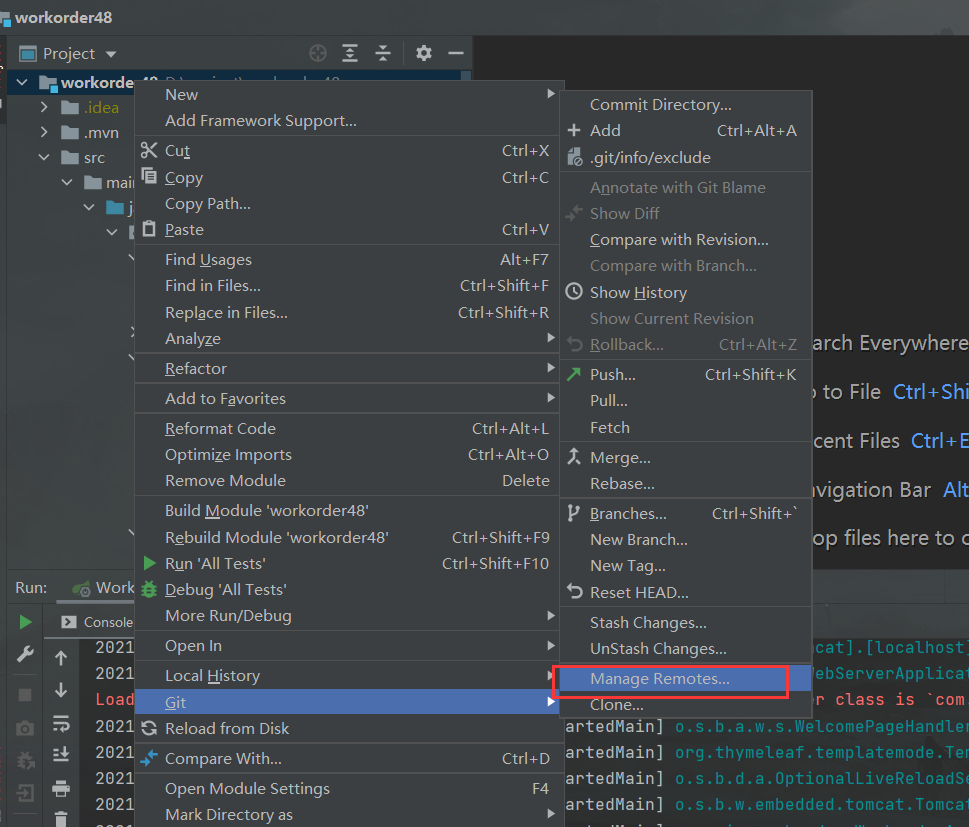Select Cut from context menu

pos(347,151)
